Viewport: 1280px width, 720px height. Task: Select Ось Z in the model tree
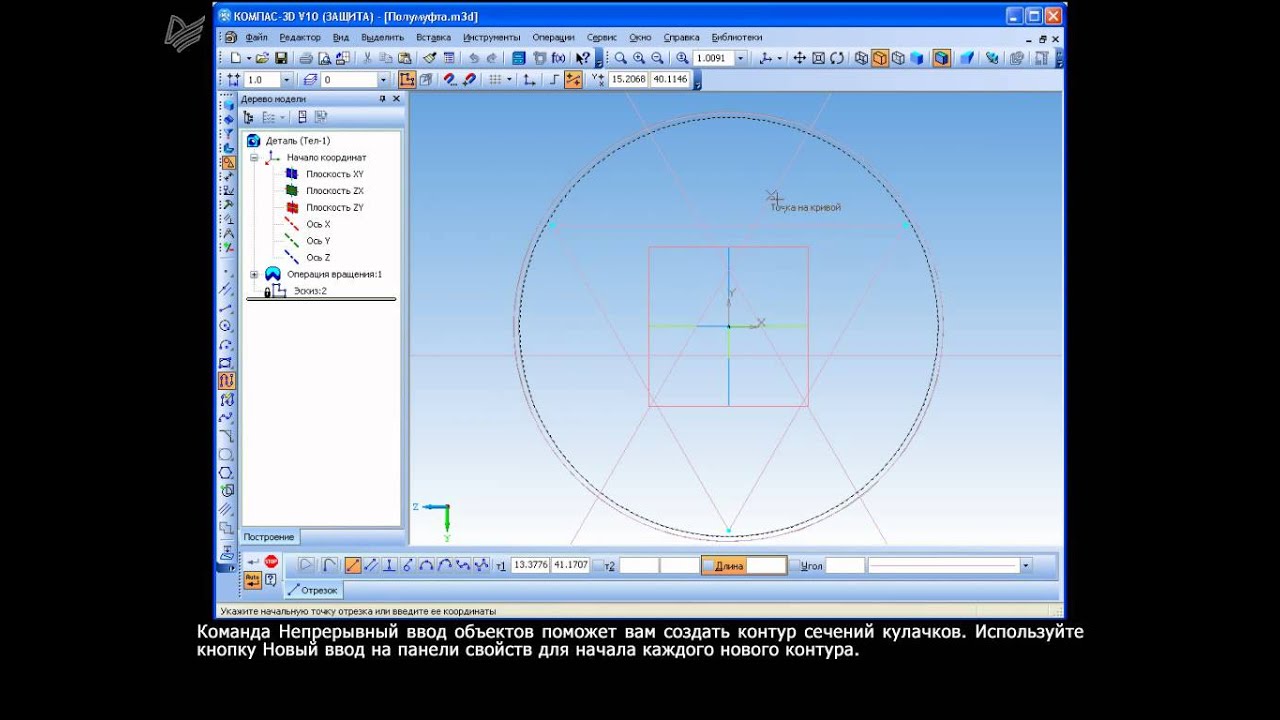coord(318,258)
